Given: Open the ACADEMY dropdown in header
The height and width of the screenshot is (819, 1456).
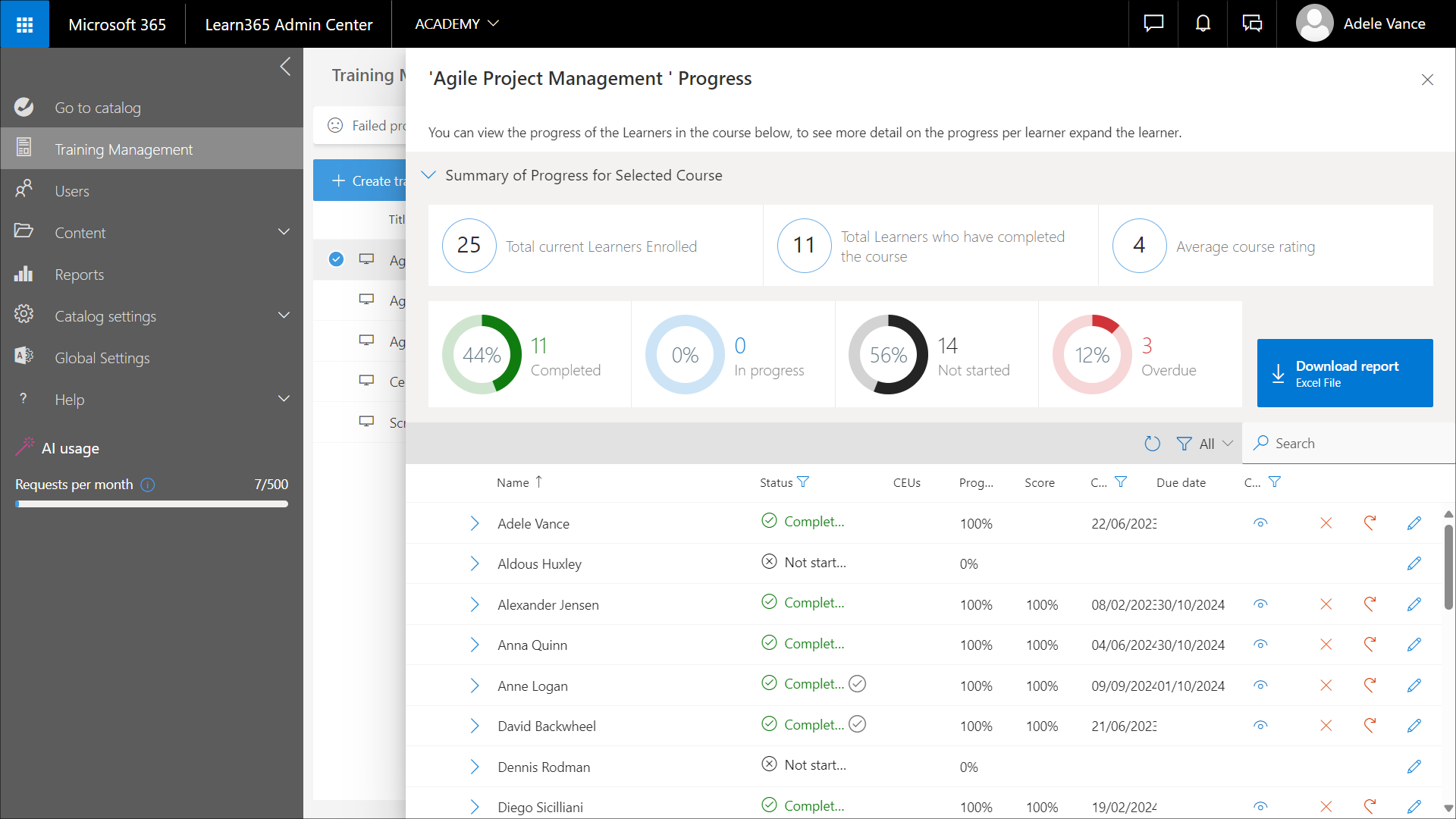Looking at the screenshot, I should tap(457, 24).
